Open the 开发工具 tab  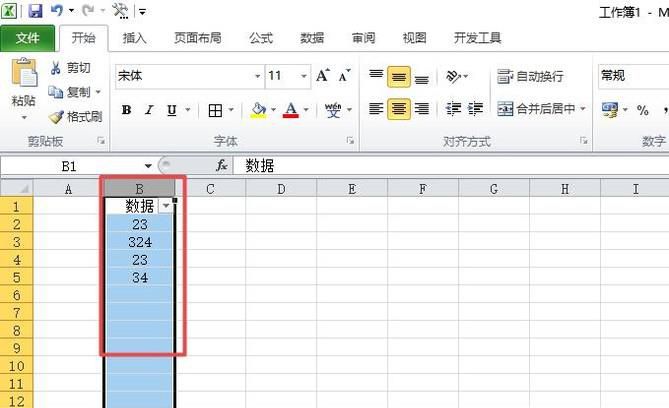pos(477,38)
